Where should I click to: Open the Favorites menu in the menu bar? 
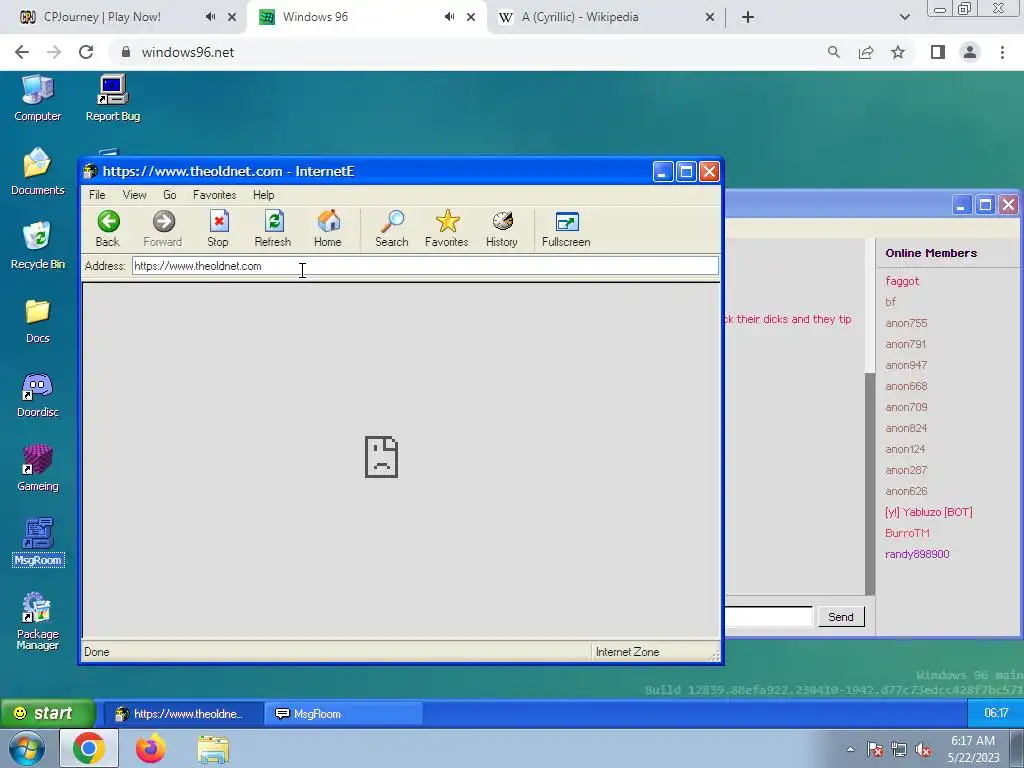click(214, 195)
